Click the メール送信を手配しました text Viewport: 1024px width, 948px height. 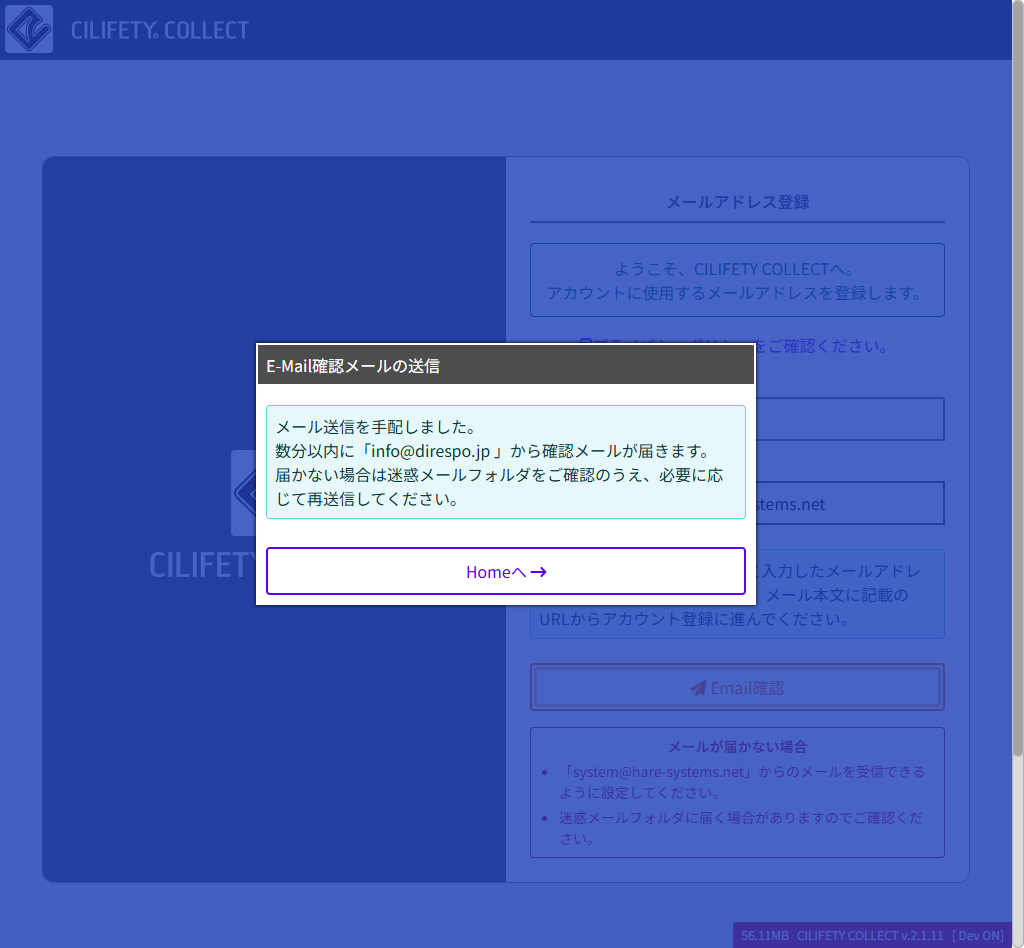376,427
